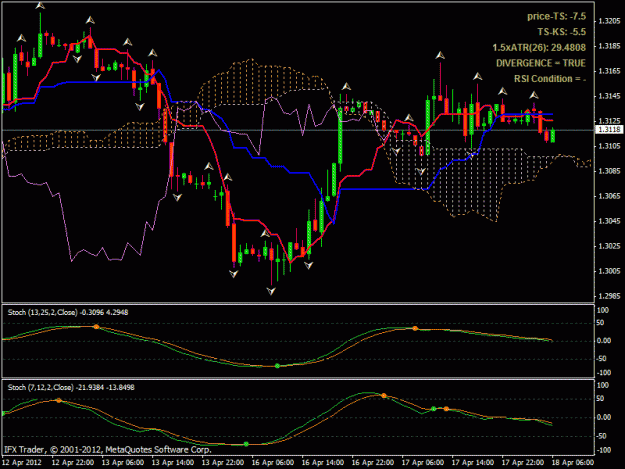
Task: Click the first orange peak dot on Stoch (13,25,2)
Action: [x=96, y=327]
